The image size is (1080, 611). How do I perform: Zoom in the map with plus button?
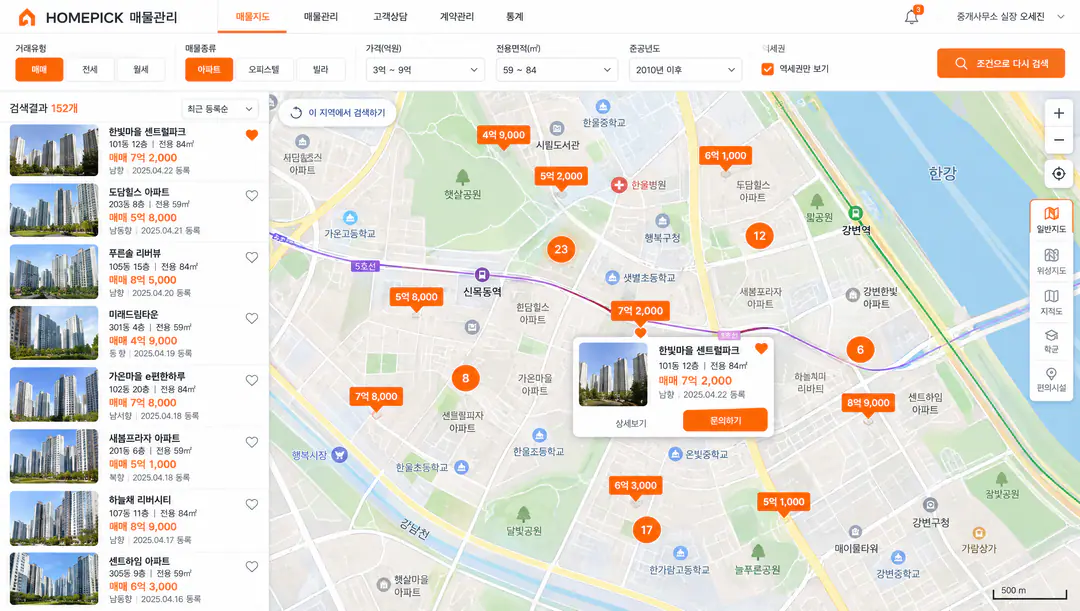coord(1059,113)
